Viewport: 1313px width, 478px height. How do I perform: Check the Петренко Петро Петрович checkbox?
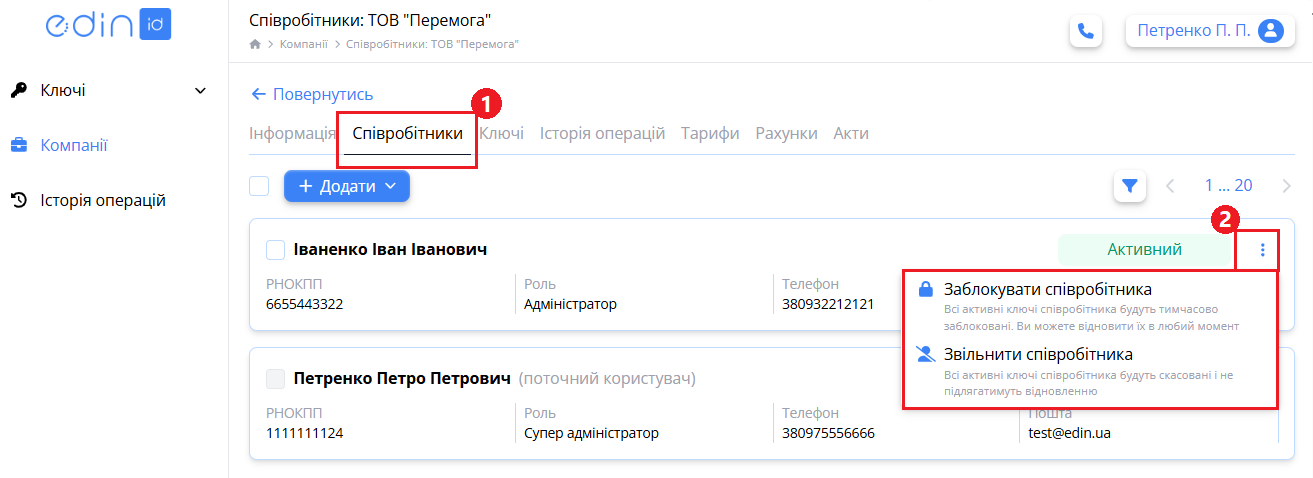[276, 379]
